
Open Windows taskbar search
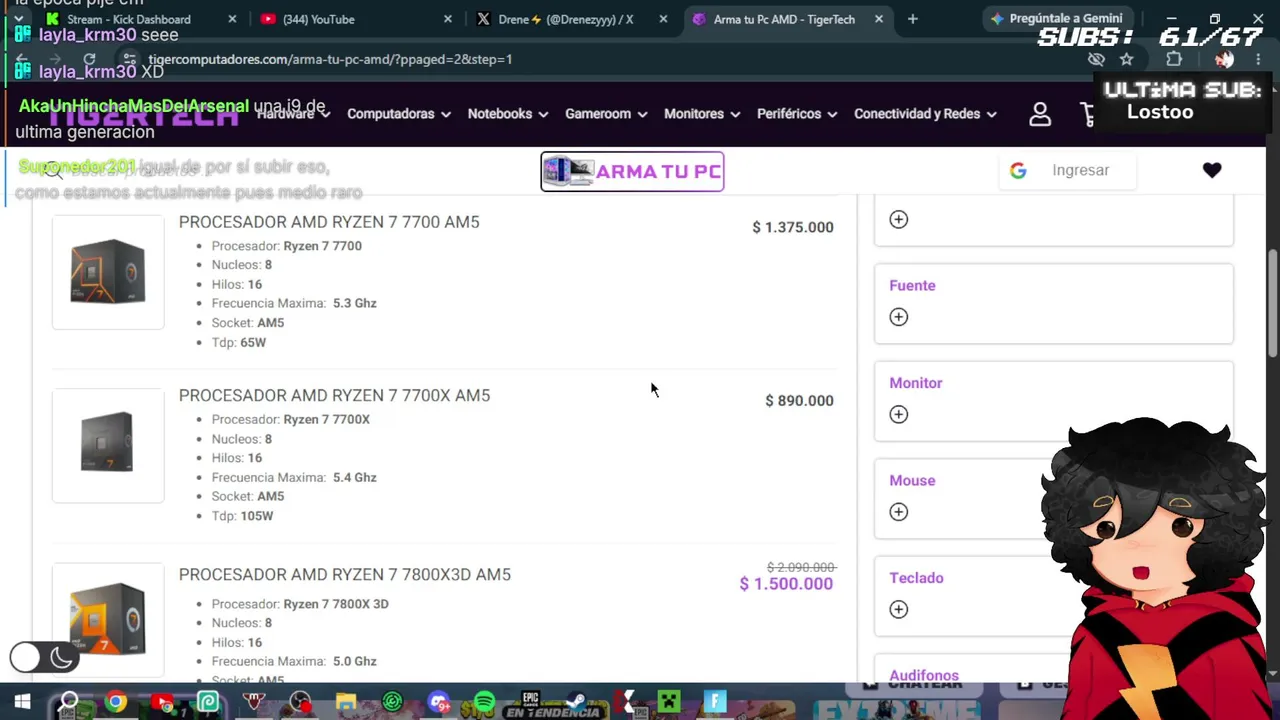[x=68, y=702]
